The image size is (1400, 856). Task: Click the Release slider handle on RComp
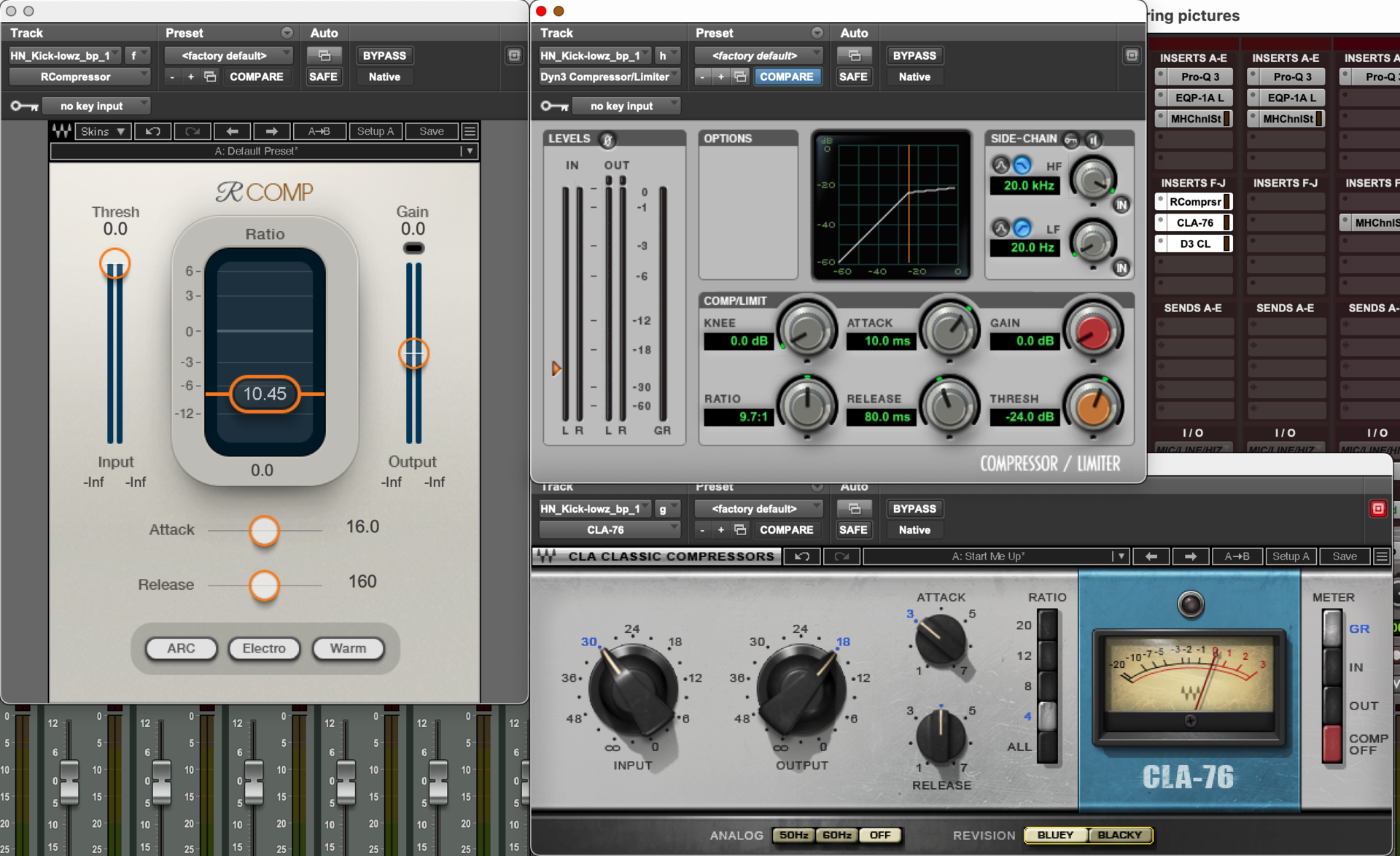point(264,587)
